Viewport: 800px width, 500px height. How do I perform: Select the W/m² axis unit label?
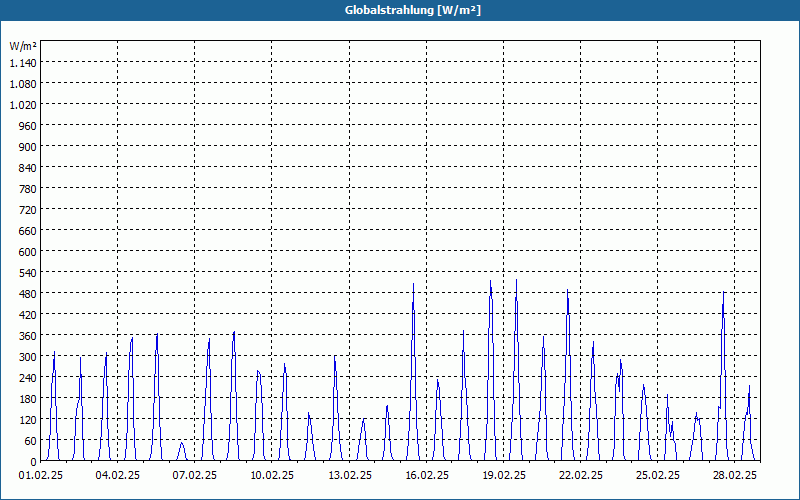(23, 46)
